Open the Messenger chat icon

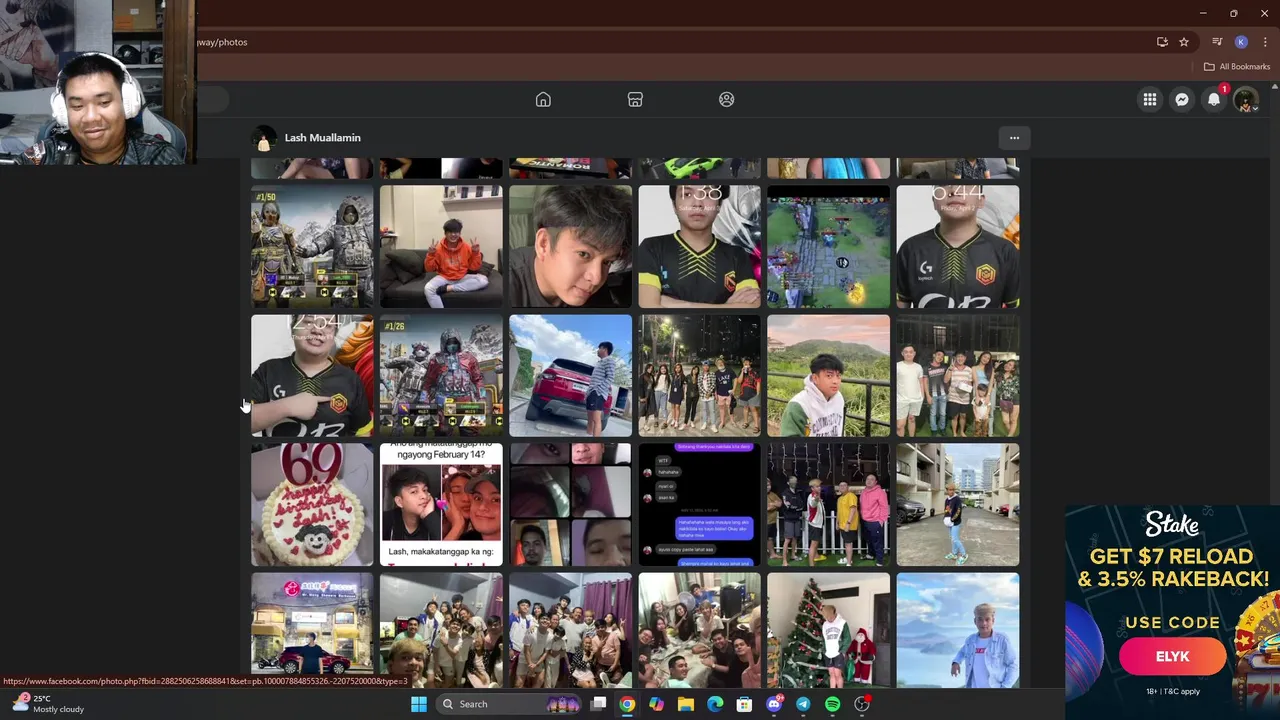1182,99
